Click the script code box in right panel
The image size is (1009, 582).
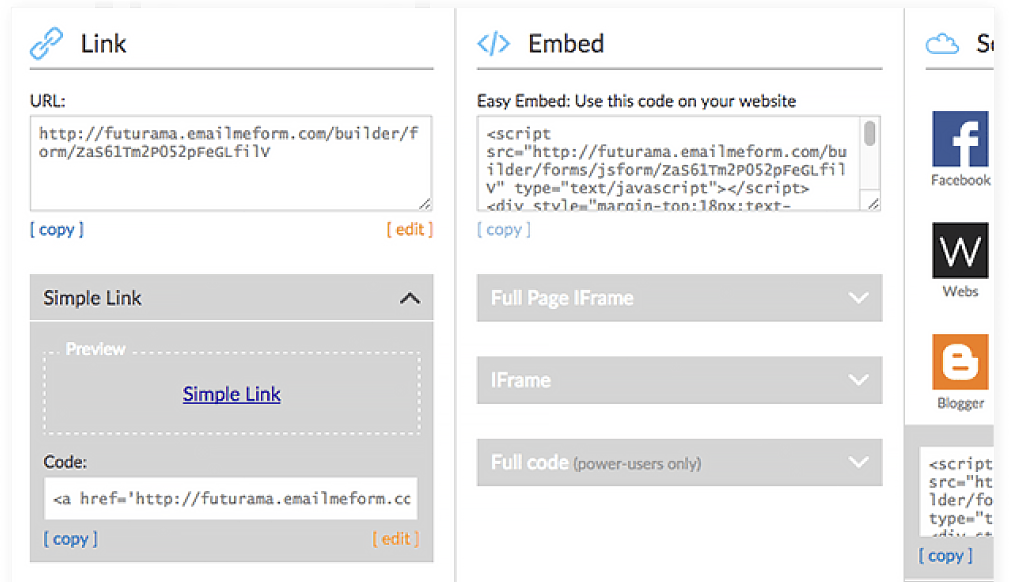(956, 493)
